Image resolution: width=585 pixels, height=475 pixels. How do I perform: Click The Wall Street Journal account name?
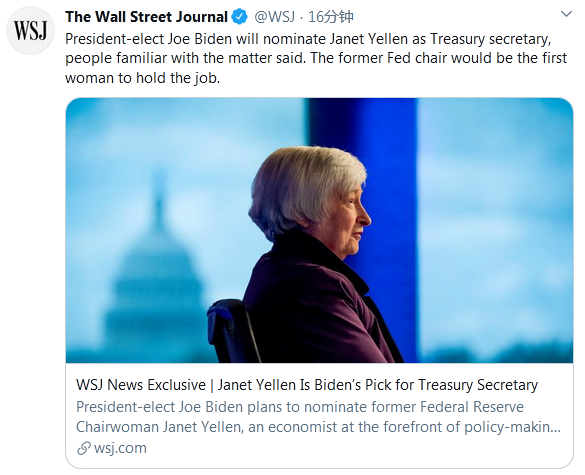tap(146, 17)
